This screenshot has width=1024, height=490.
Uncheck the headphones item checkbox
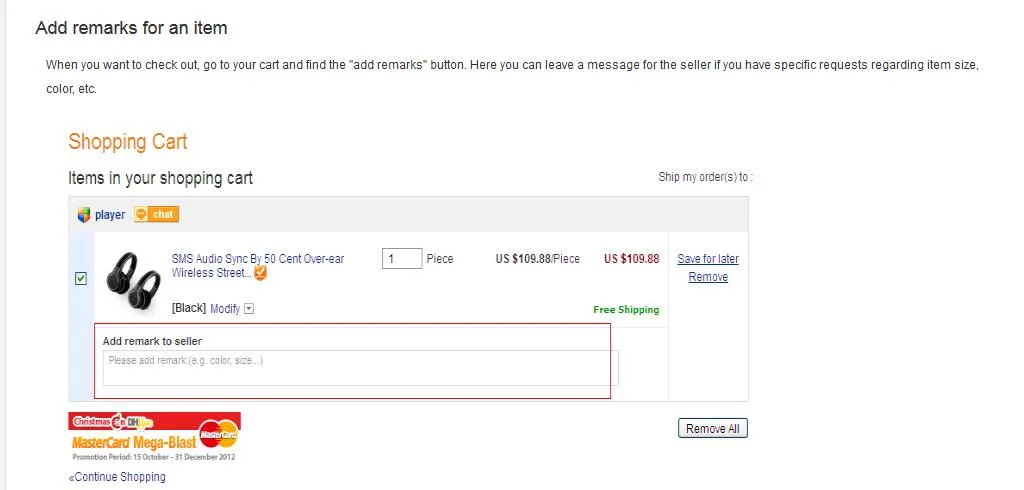pos(80,279)
